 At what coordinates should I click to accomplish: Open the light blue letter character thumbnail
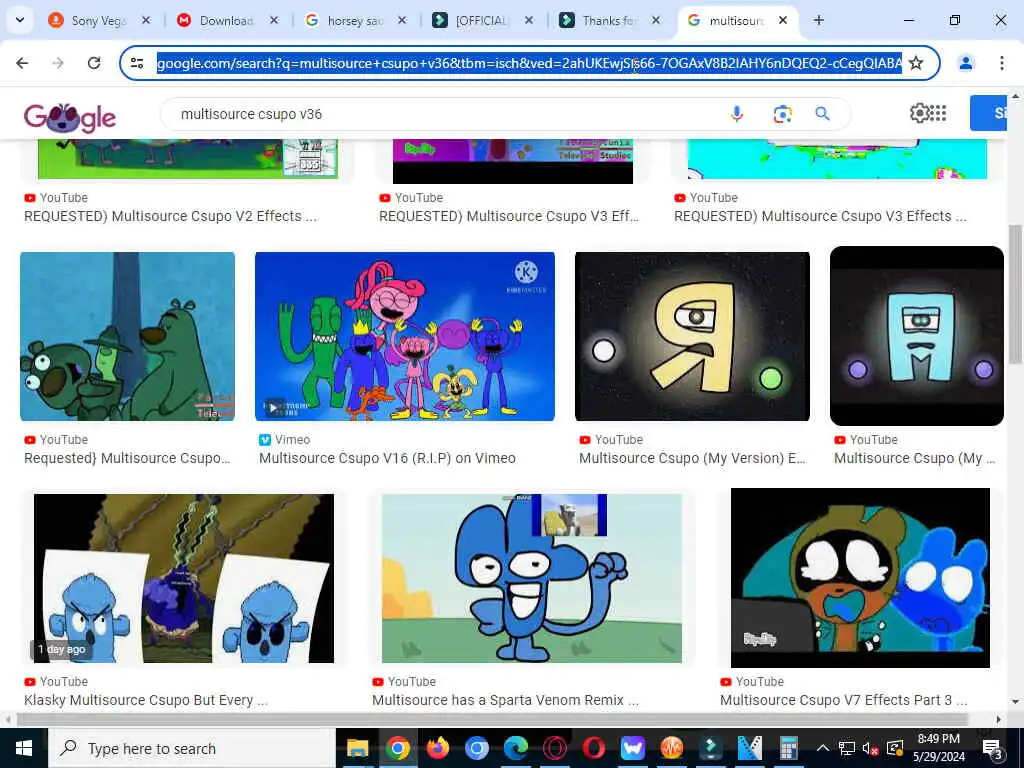[917, 336]
